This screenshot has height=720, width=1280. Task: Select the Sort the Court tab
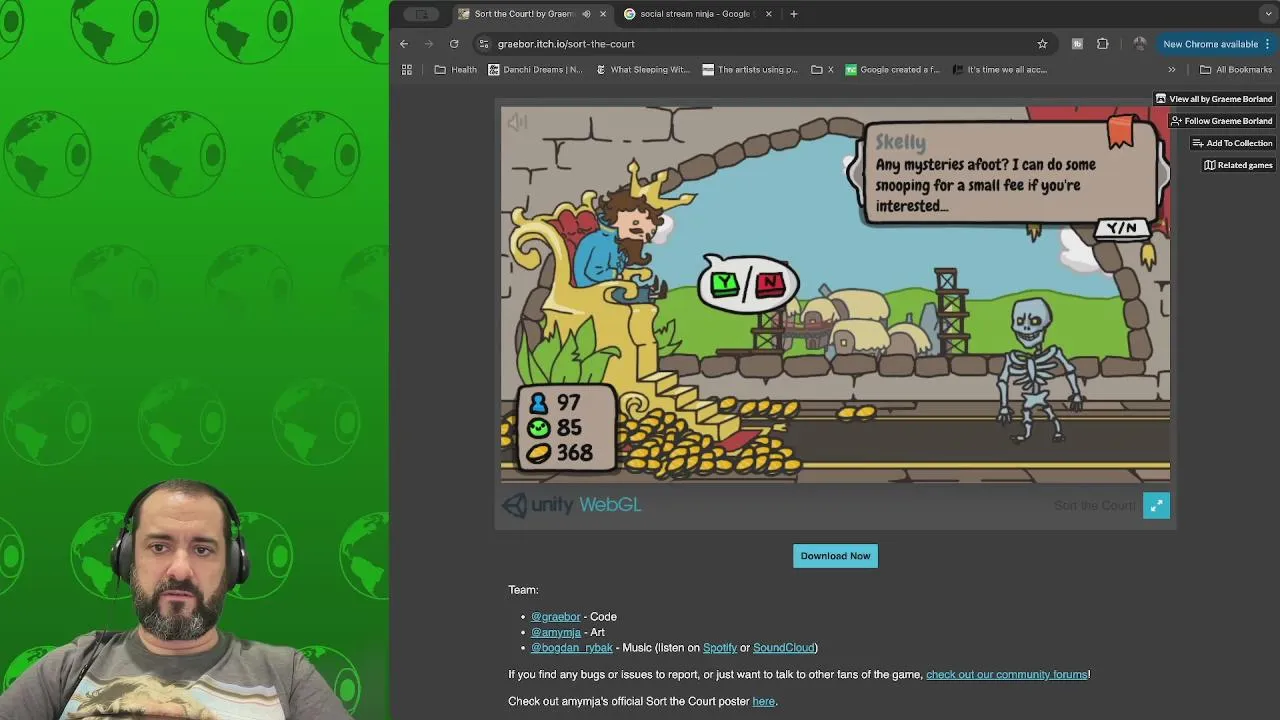[x=533, y=14]
